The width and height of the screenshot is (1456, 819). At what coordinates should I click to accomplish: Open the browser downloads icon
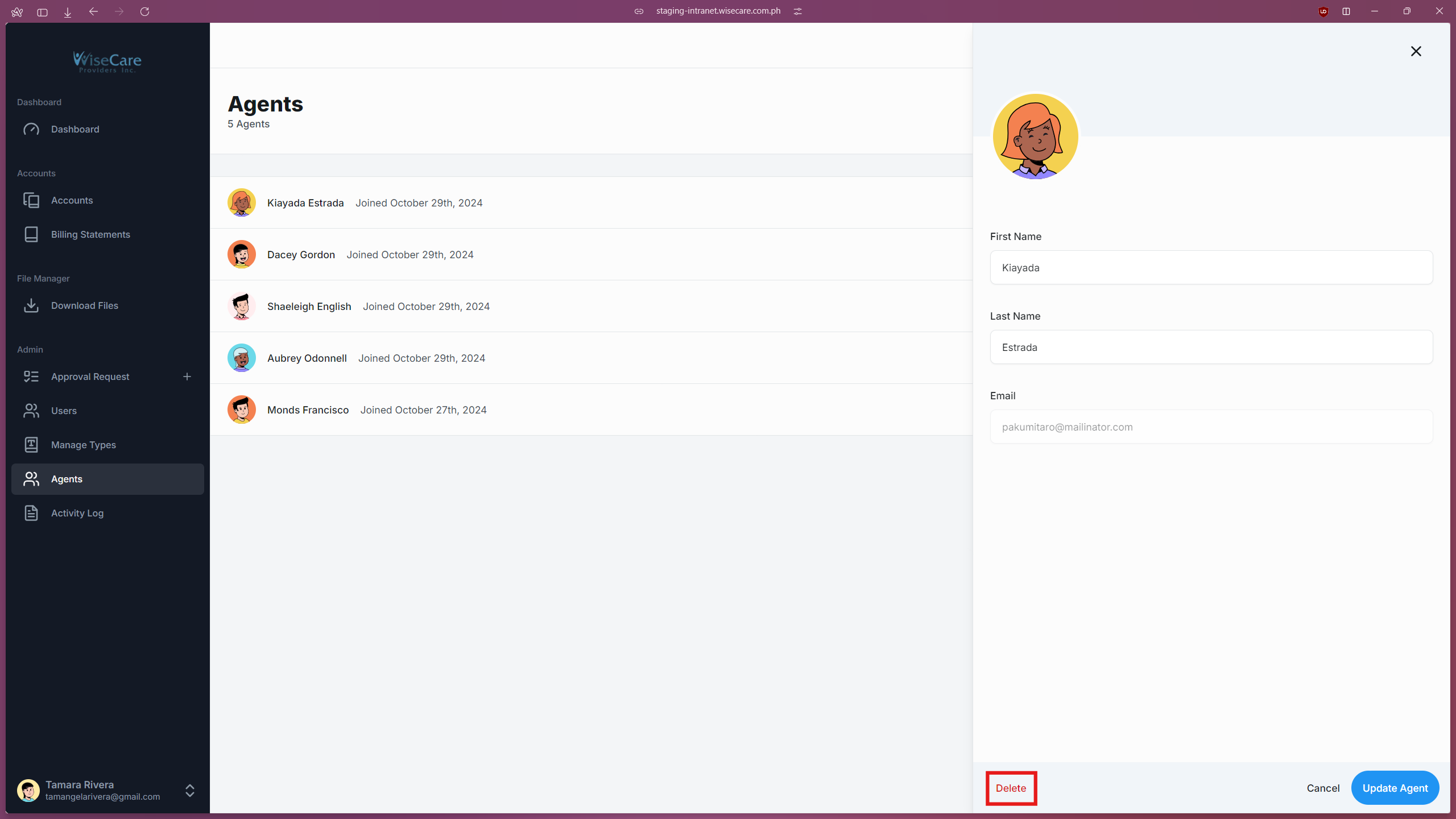pos(68,12)
